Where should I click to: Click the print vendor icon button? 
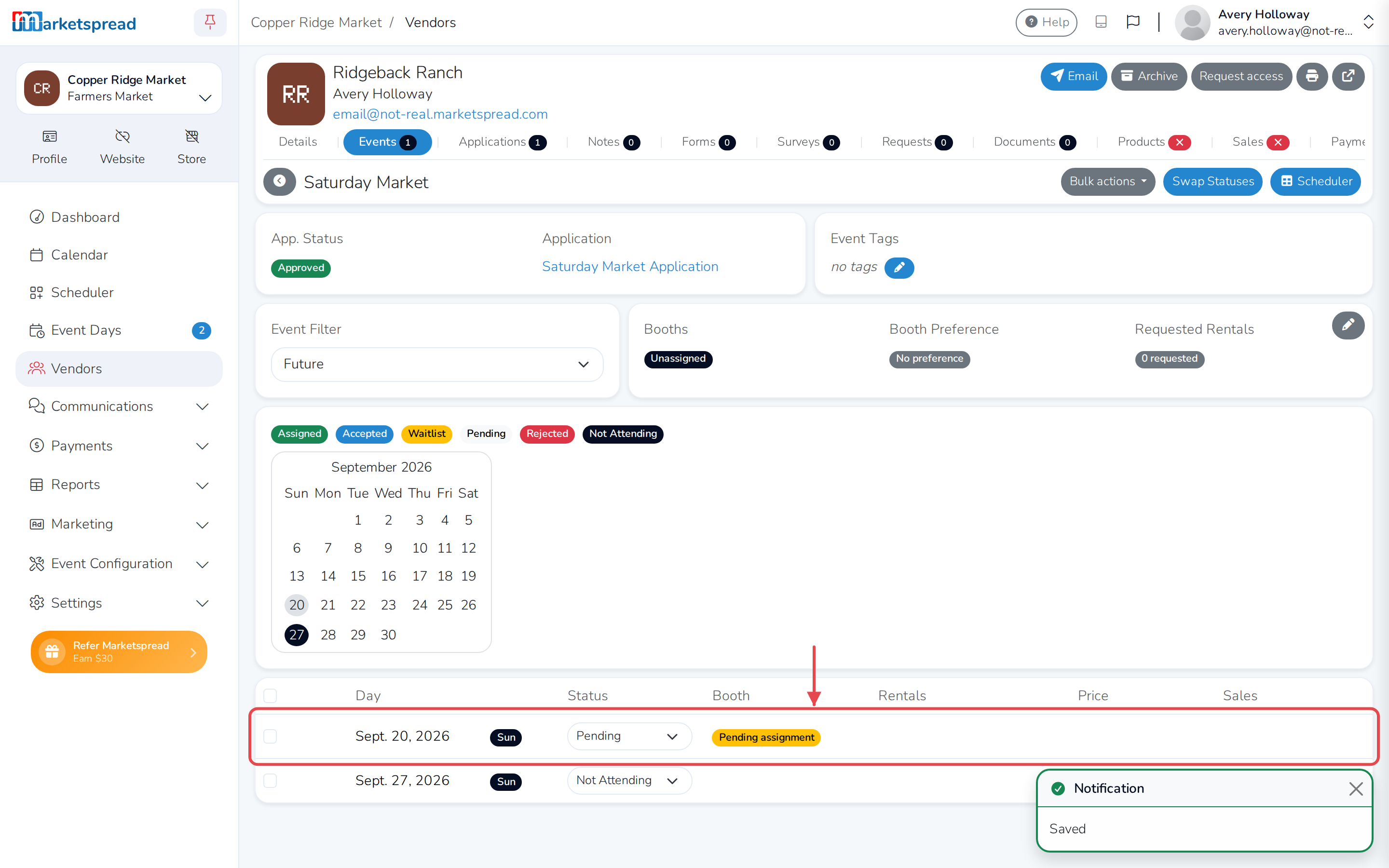tap(1311, 76)
